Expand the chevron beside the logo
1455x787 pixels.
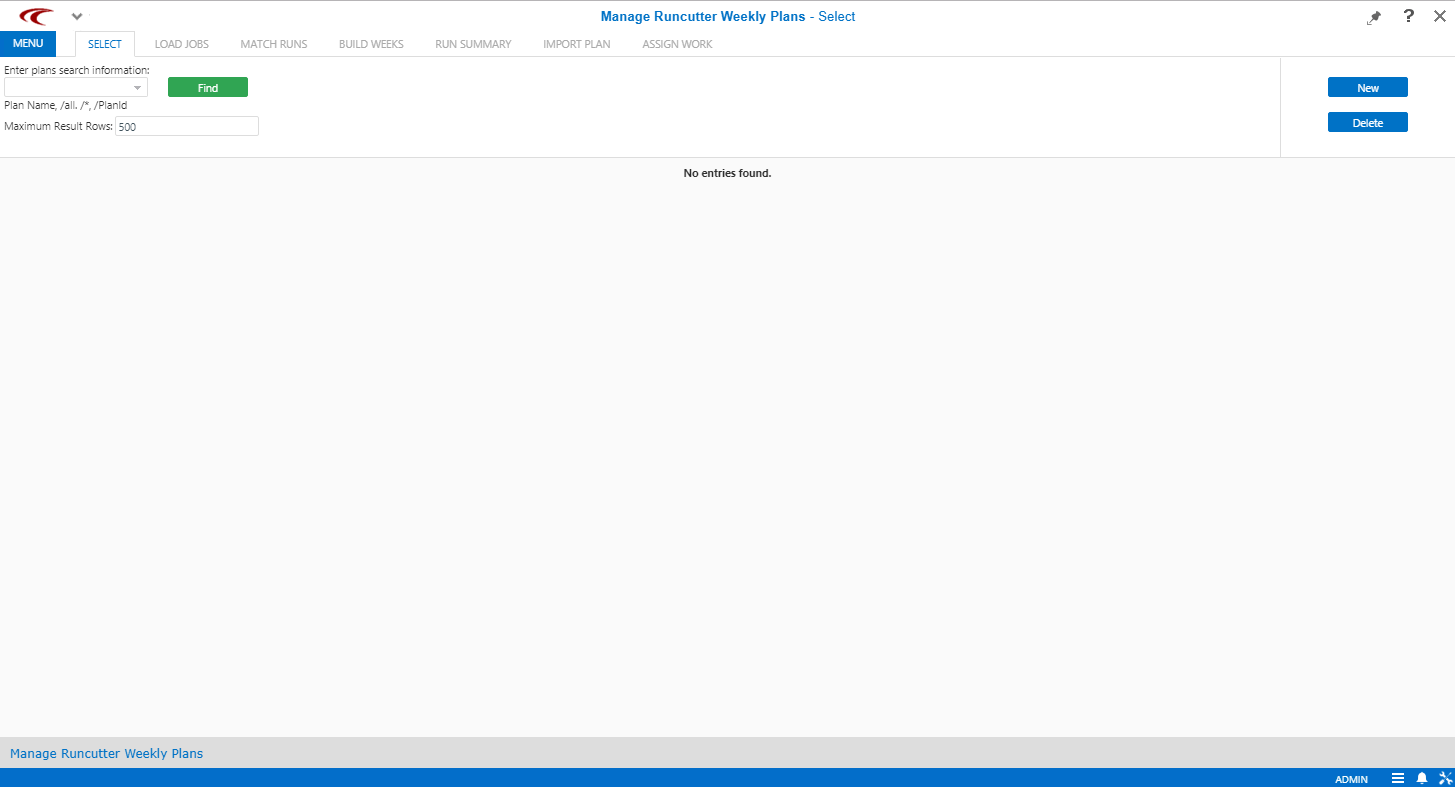77,16
